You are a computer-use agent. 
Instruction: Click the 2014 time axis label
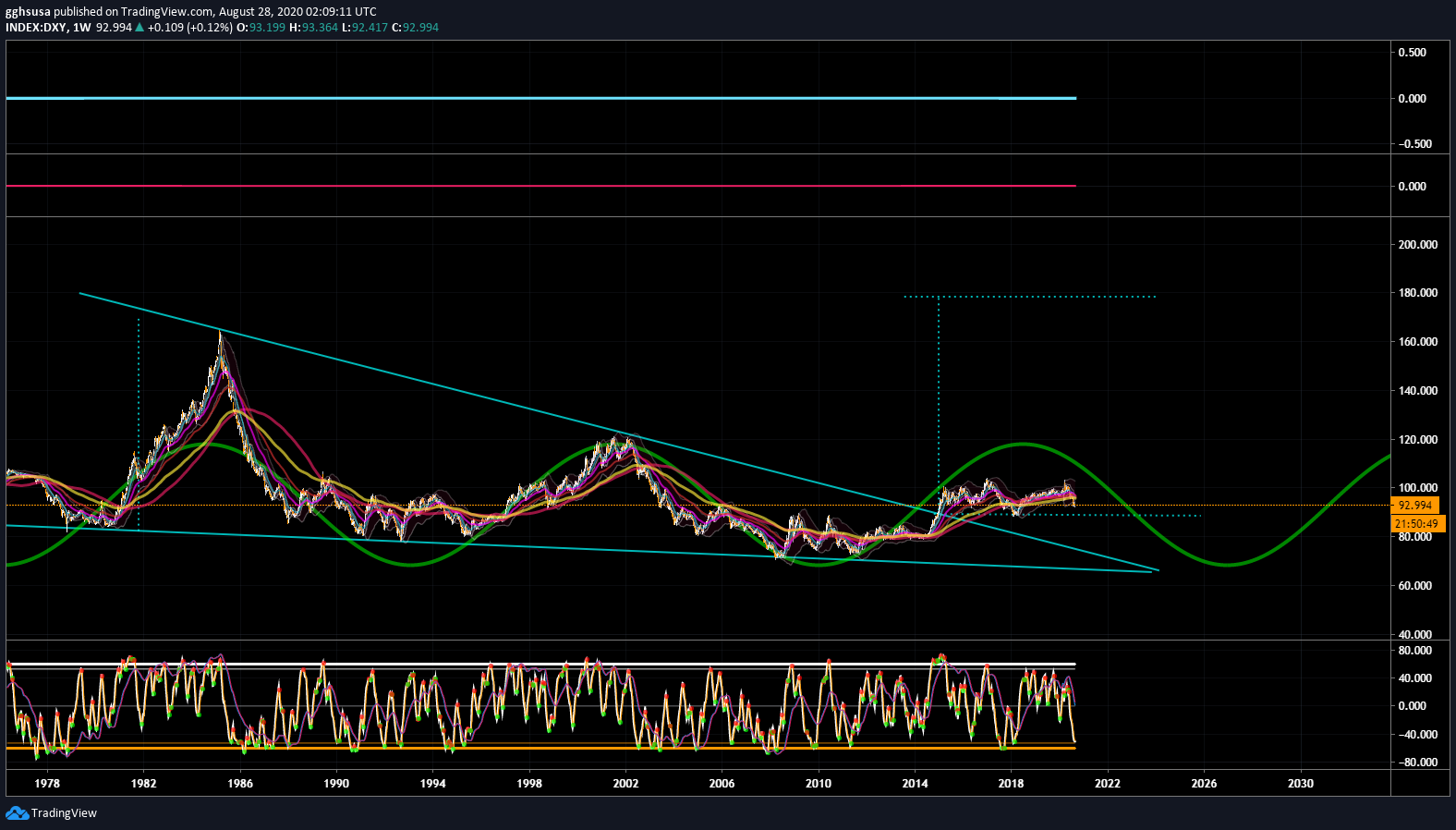pos(915,784)
